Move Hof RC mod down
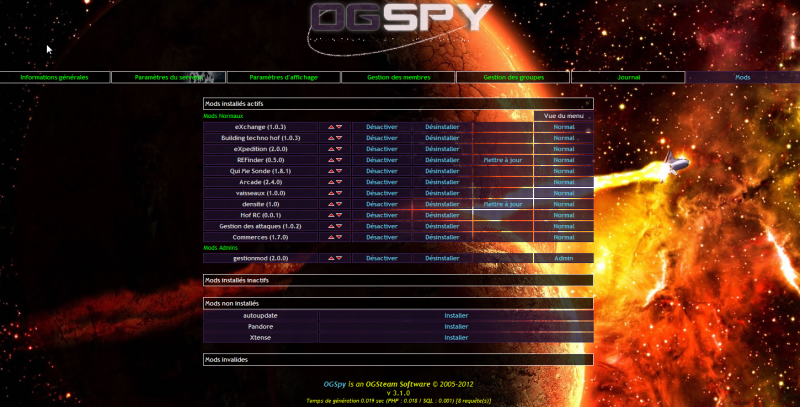This screenshot has height=407, width=800. tap(339, 215)
